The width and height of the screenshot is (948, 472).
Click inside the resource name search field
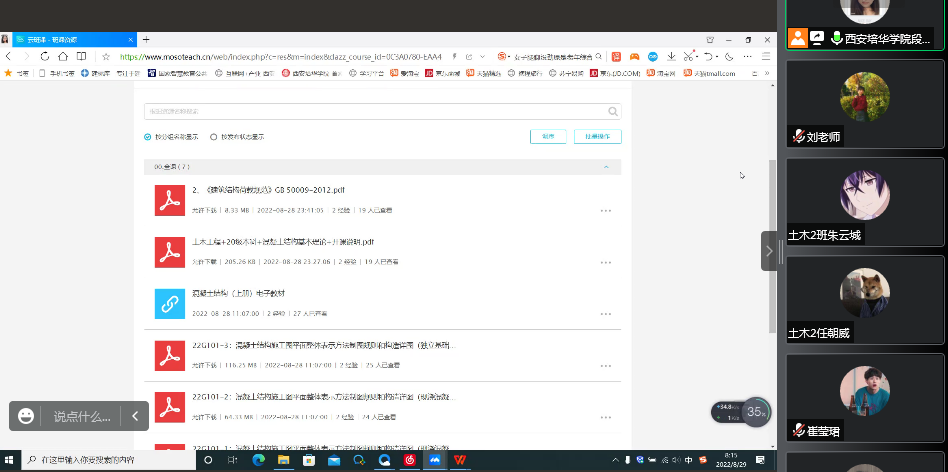370,112
